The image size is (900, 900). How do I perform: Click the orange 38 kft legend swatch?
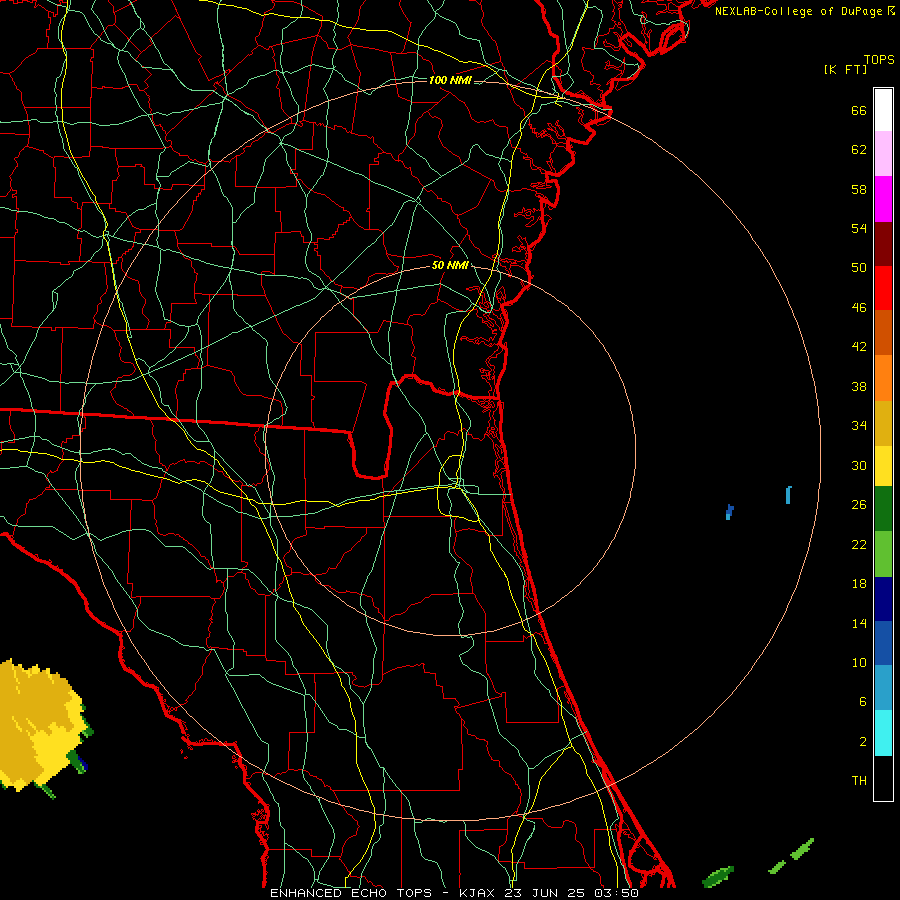click(883, 378)
